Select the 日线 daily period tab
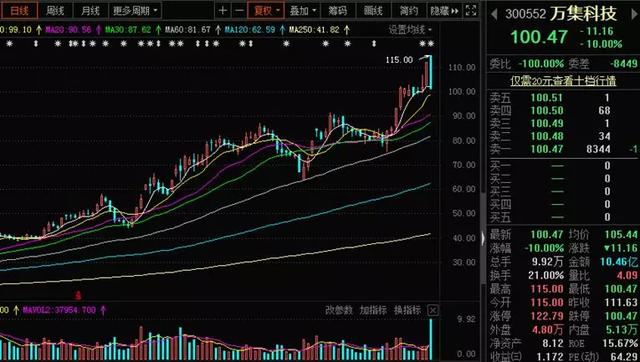Image resolution: width=640 pixels, height=362 pixels. tap(19, 11)
